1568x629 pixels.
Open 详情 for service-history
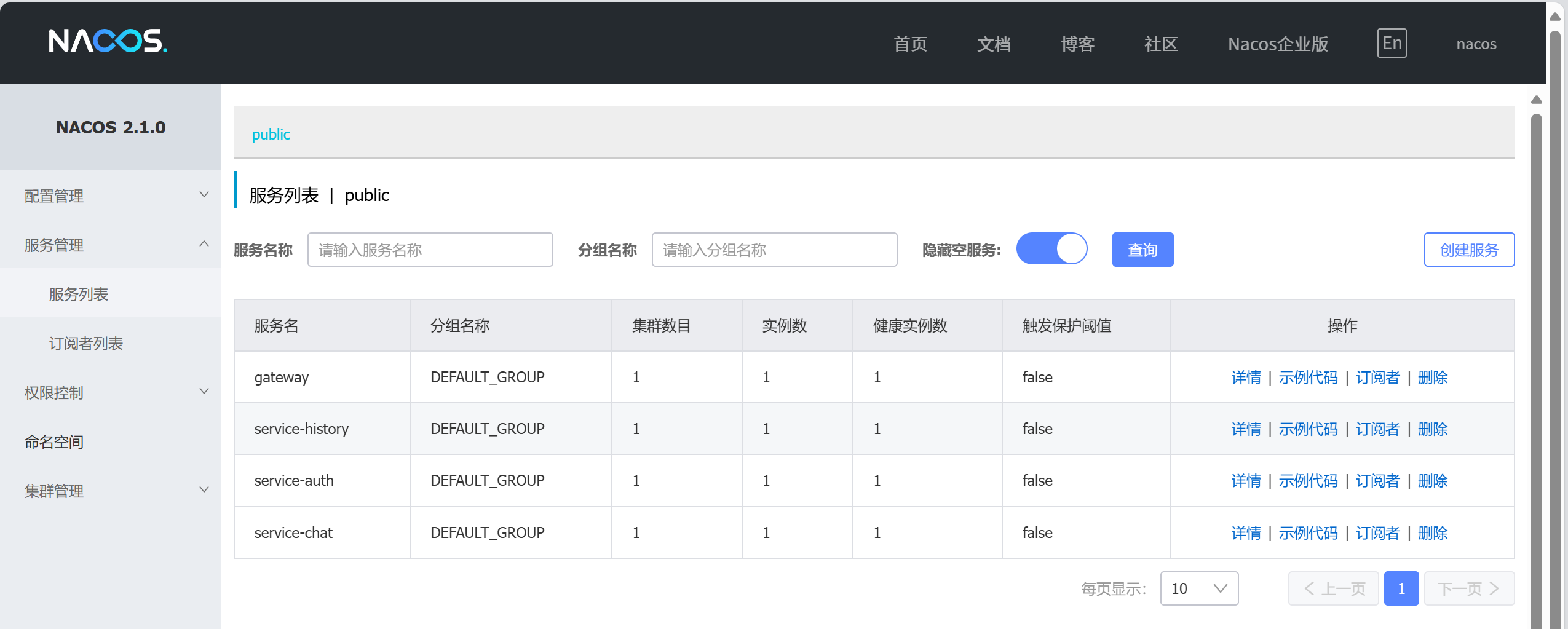1246,429
